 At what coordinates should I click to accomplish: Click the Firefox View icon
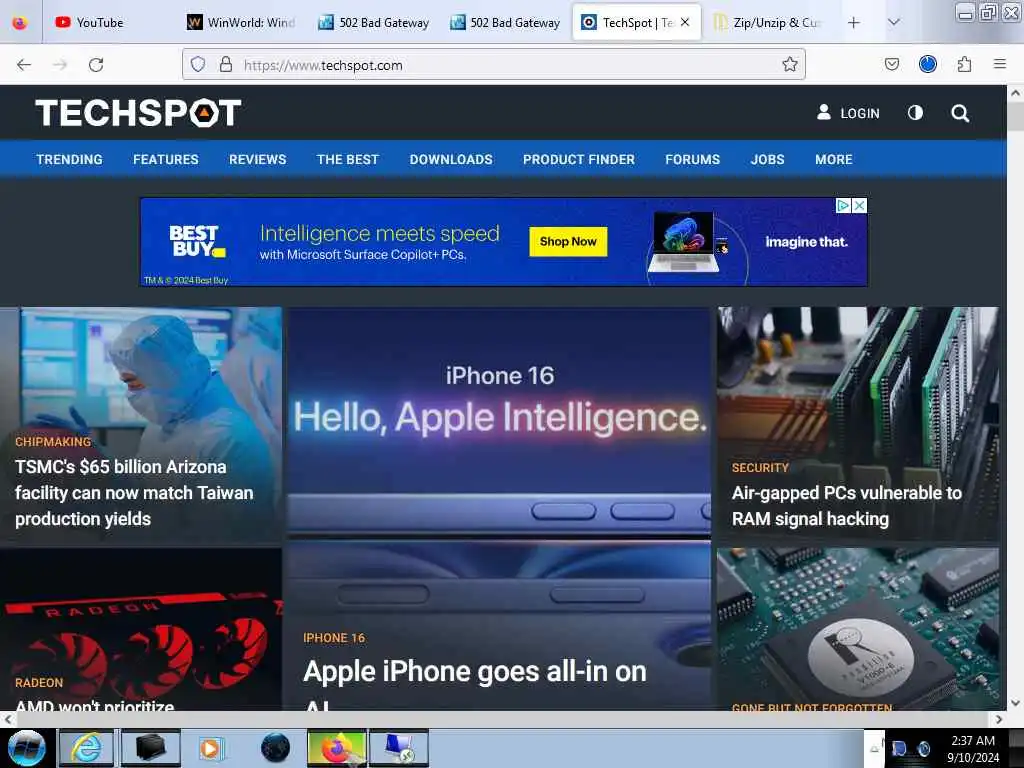coord(20,23)
